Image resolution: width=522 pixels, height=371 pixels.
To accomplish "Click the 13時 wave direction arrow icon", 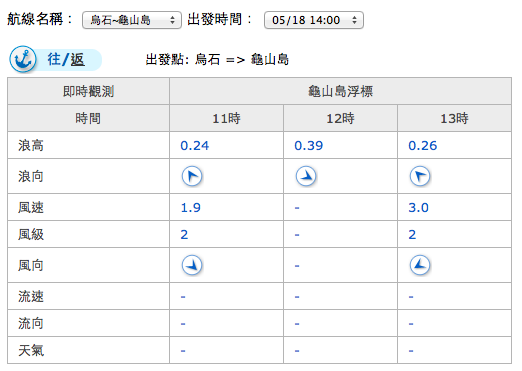I will (x=420, y=176).
